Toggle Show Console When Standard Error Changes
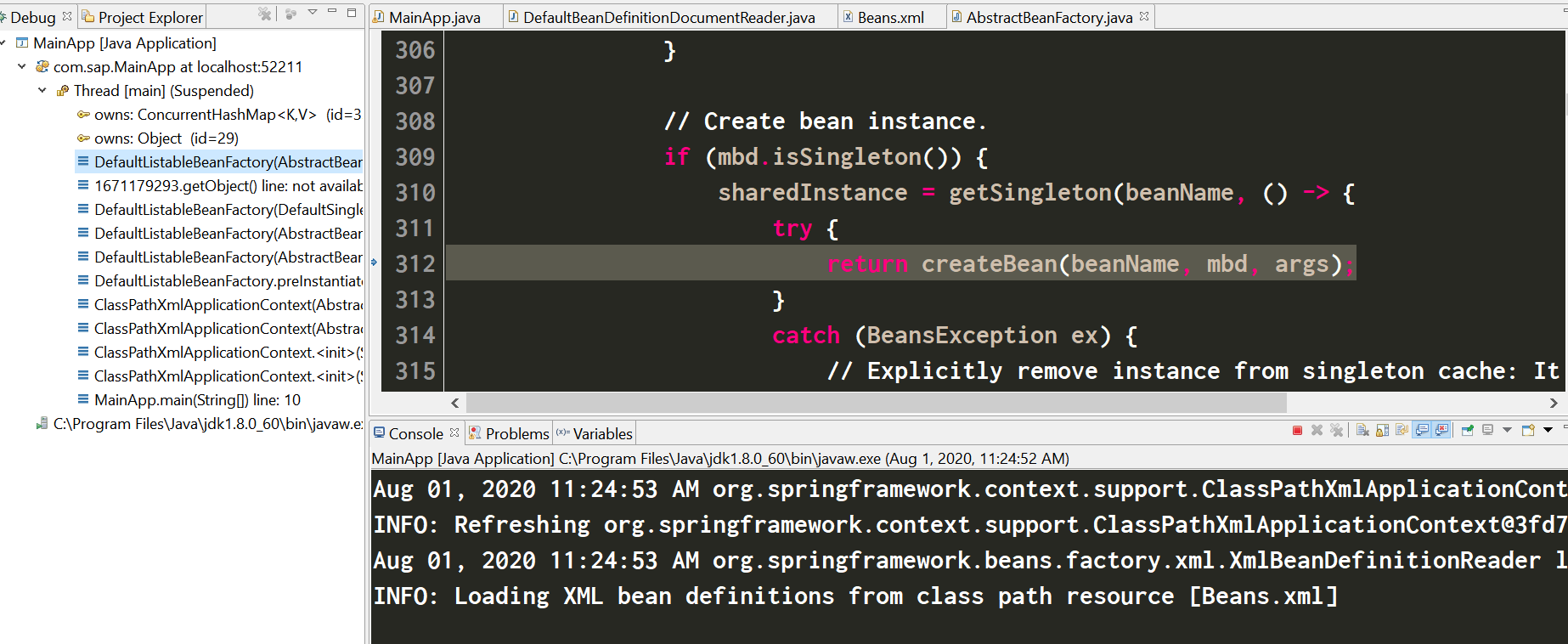Viewport: 1568px width, 644px height. tap(1441, 431)
